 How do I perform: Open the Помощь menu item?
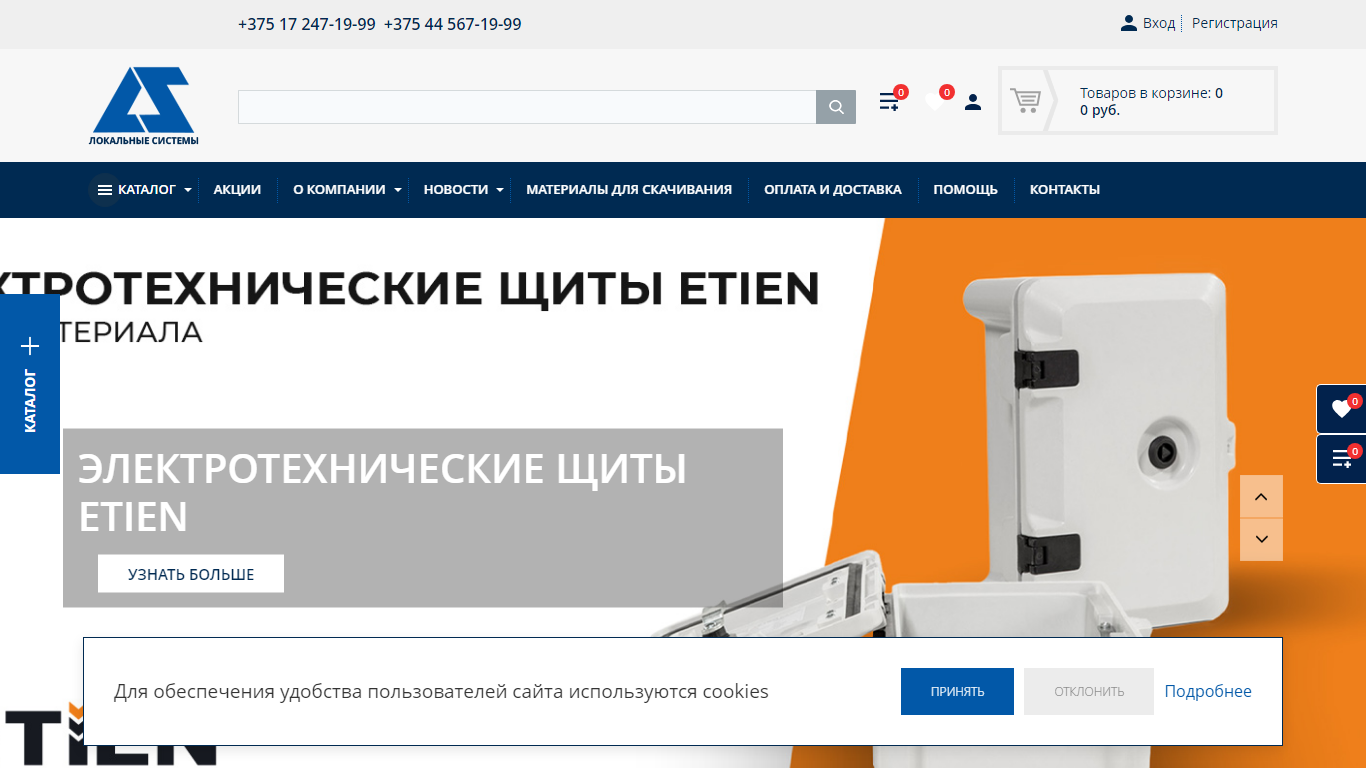coord(966,189)
